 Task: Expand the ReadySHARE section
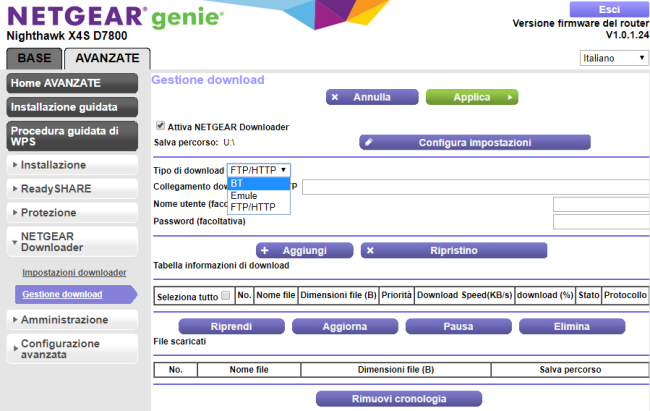pos(72,189)
